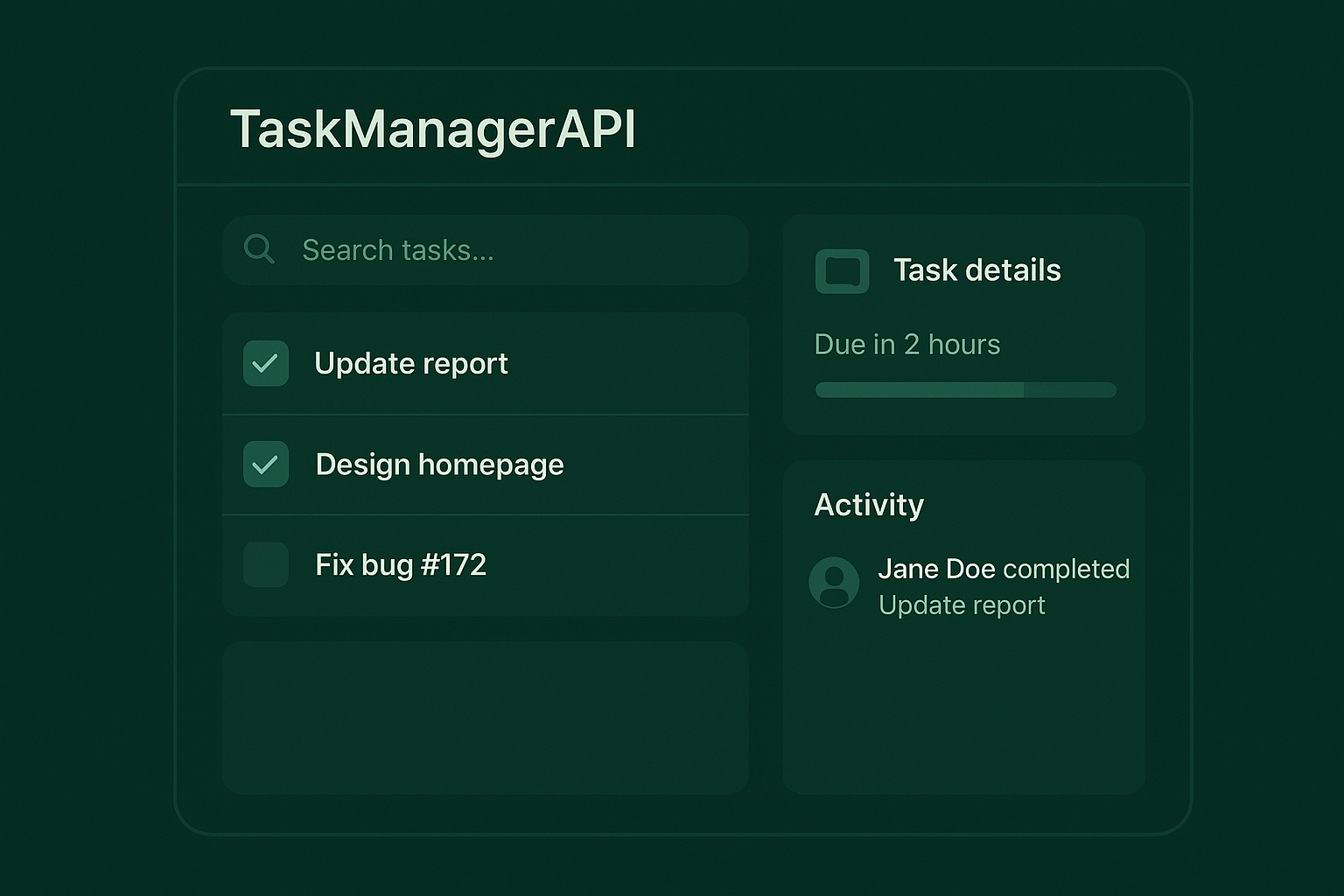Click the Jane Doe activity entry
This screenshot has height=896, width=1344.
coord(1004,586)
